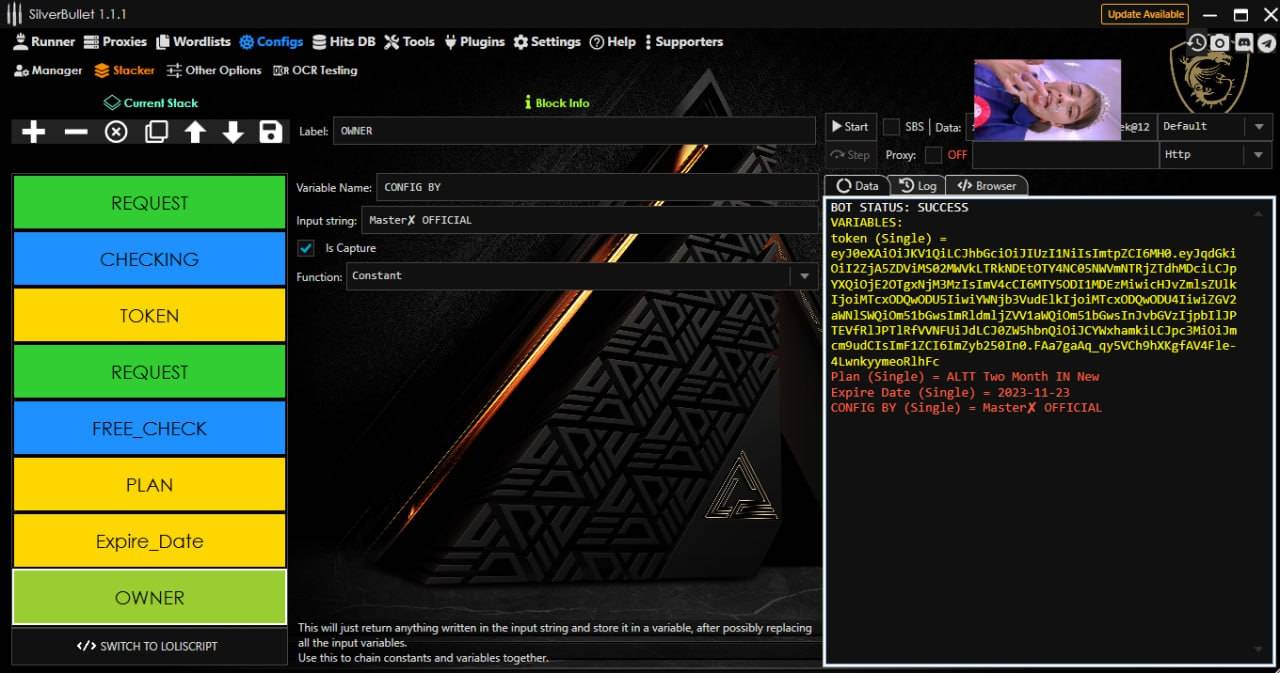Viewport: 1280px width, 673px height.
Task: Click the scroll-up arrow in data output
Action: (x=1259, y=213)
